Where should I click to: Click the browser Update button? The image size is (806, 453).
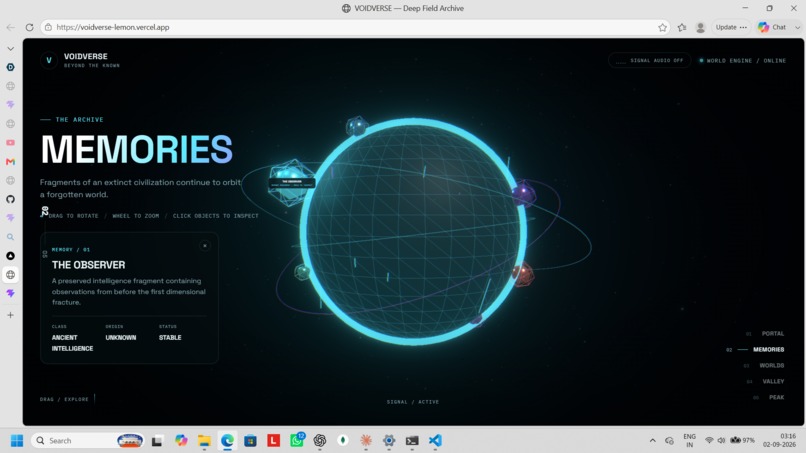click(726, 27)
